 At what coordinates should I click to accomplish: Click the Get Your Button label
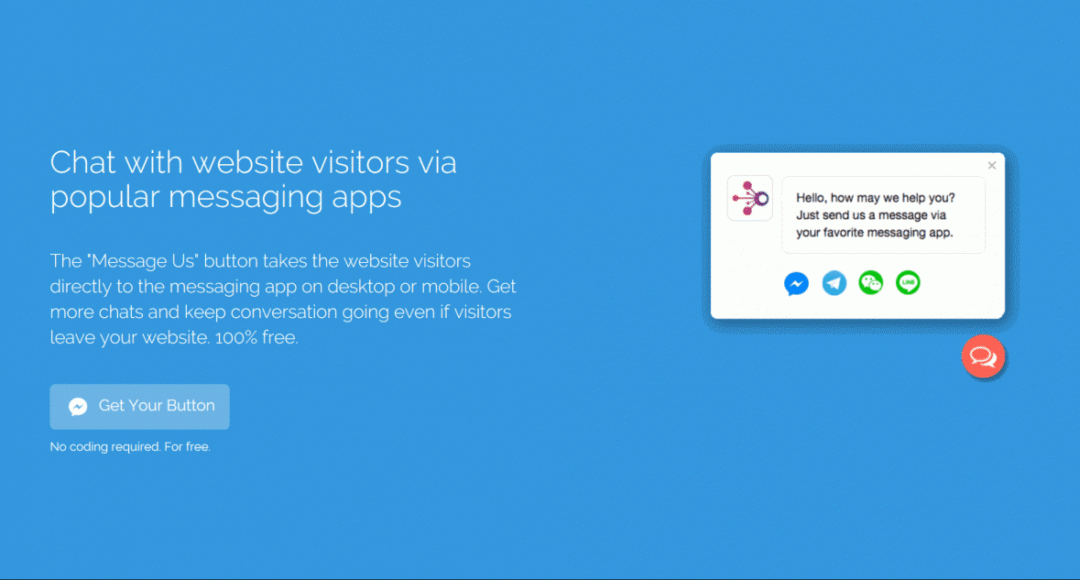tap(156, 406)
